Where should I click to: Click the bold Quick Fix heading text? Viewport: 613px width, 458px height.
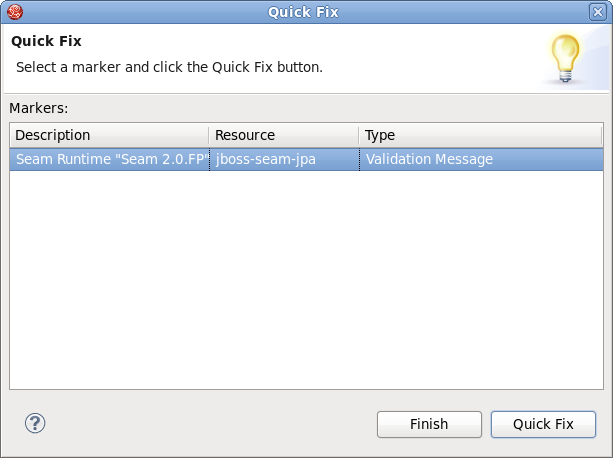tap(46, 42)
